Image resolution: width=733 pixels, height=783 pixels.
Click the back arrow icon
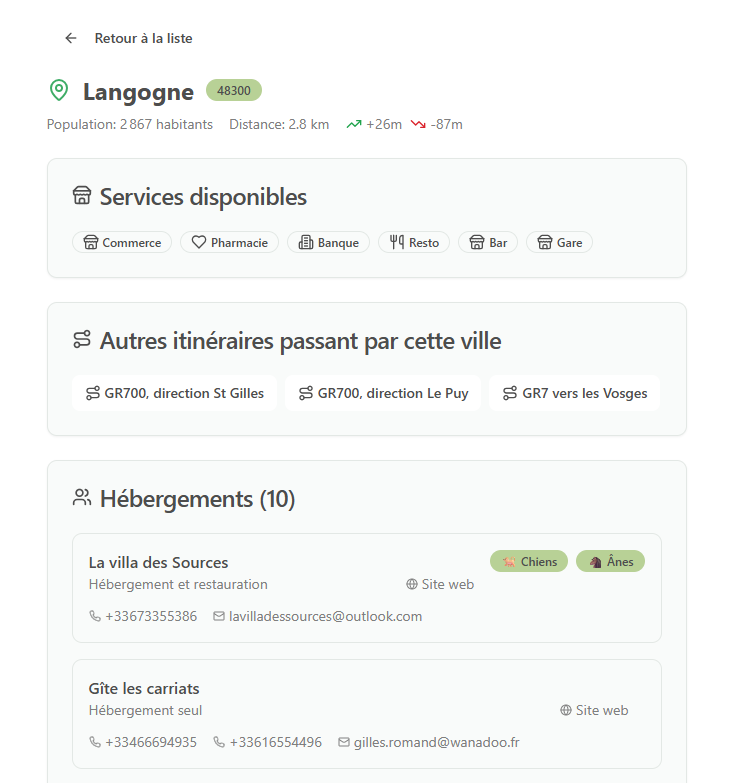(x=71, y=38)
